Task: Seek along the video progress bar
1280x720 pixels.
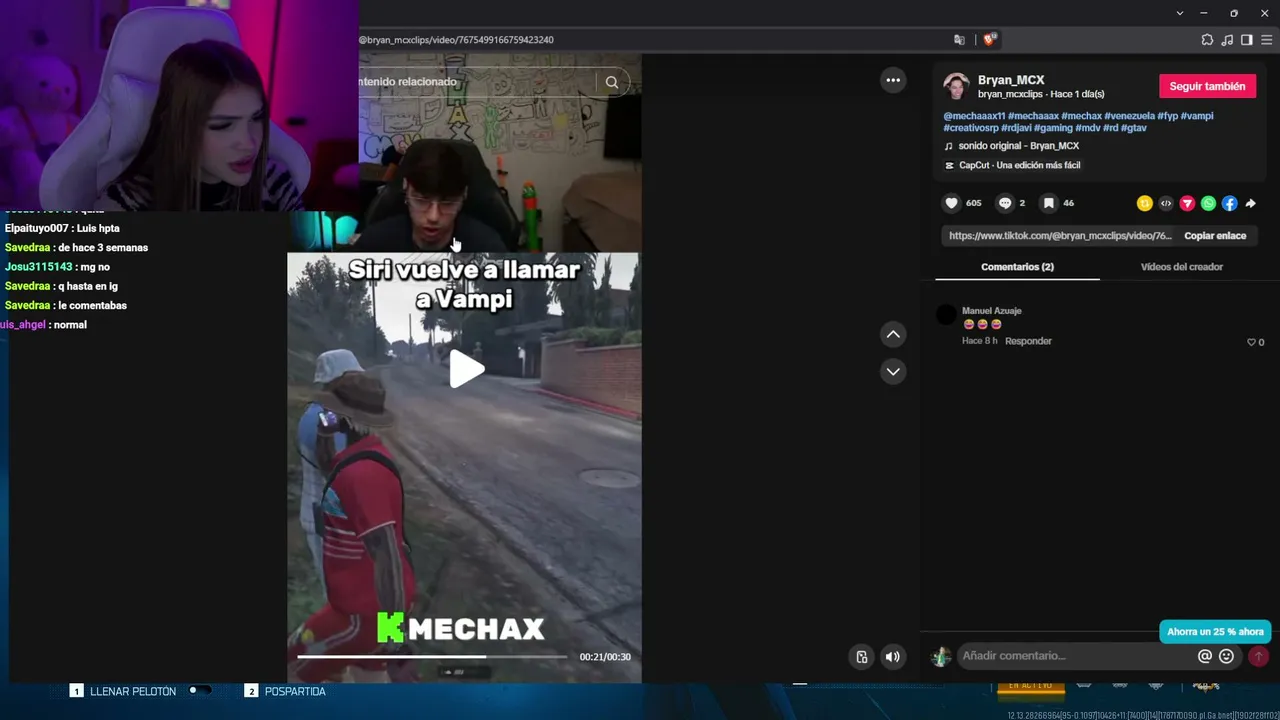Action: click(432, 657)
